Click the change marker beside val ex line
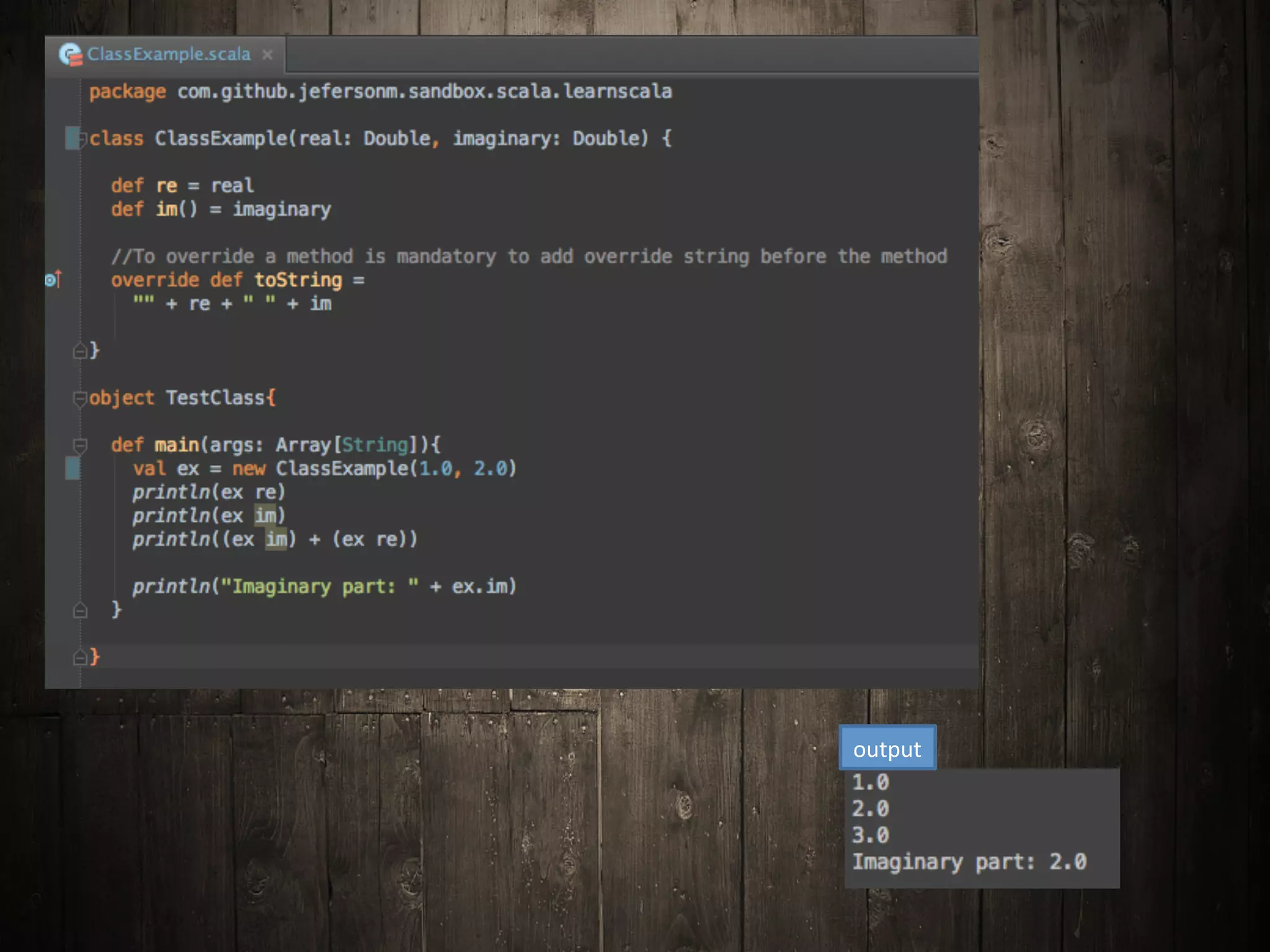The width and height of the screenshot is (1270, 952). point(72,468)
